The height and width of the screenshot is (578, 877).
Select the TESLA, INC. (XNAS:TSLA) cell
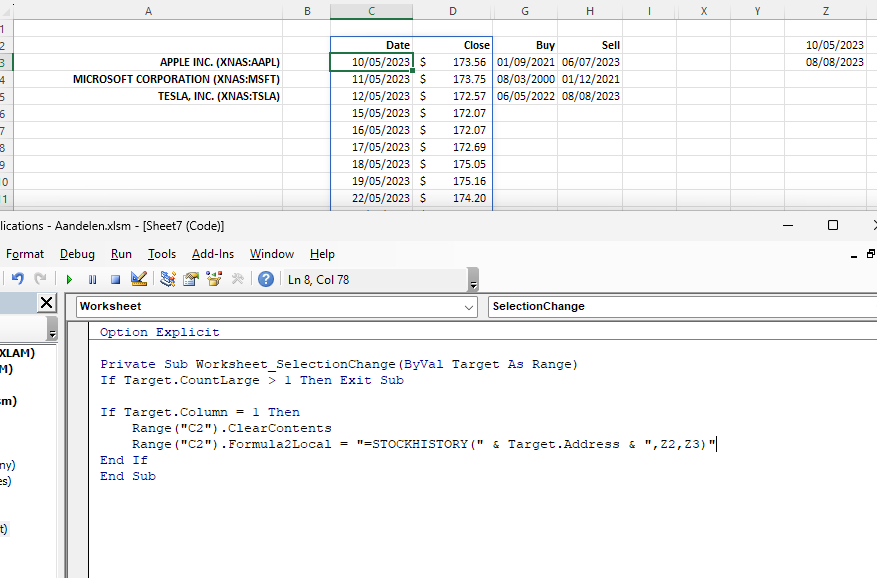tap(148, 96)
